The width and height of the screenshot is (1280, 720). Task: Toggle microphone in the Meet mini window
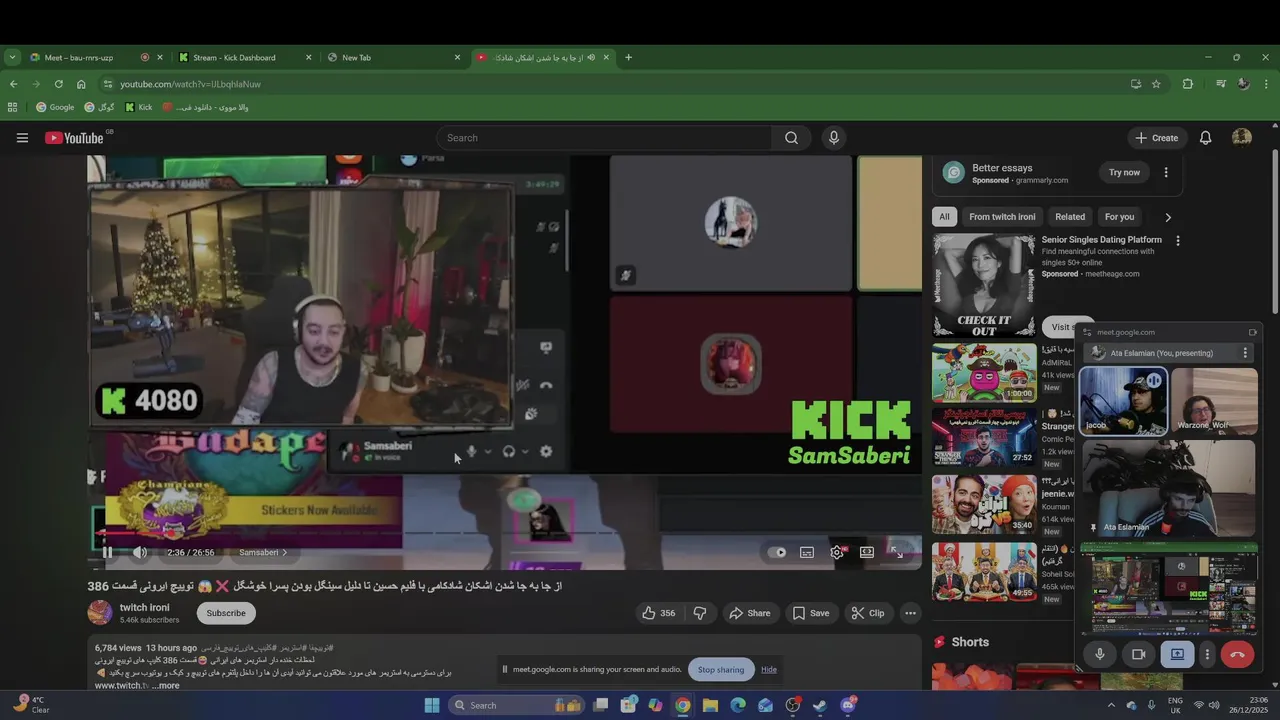[x=1100, y=654]
